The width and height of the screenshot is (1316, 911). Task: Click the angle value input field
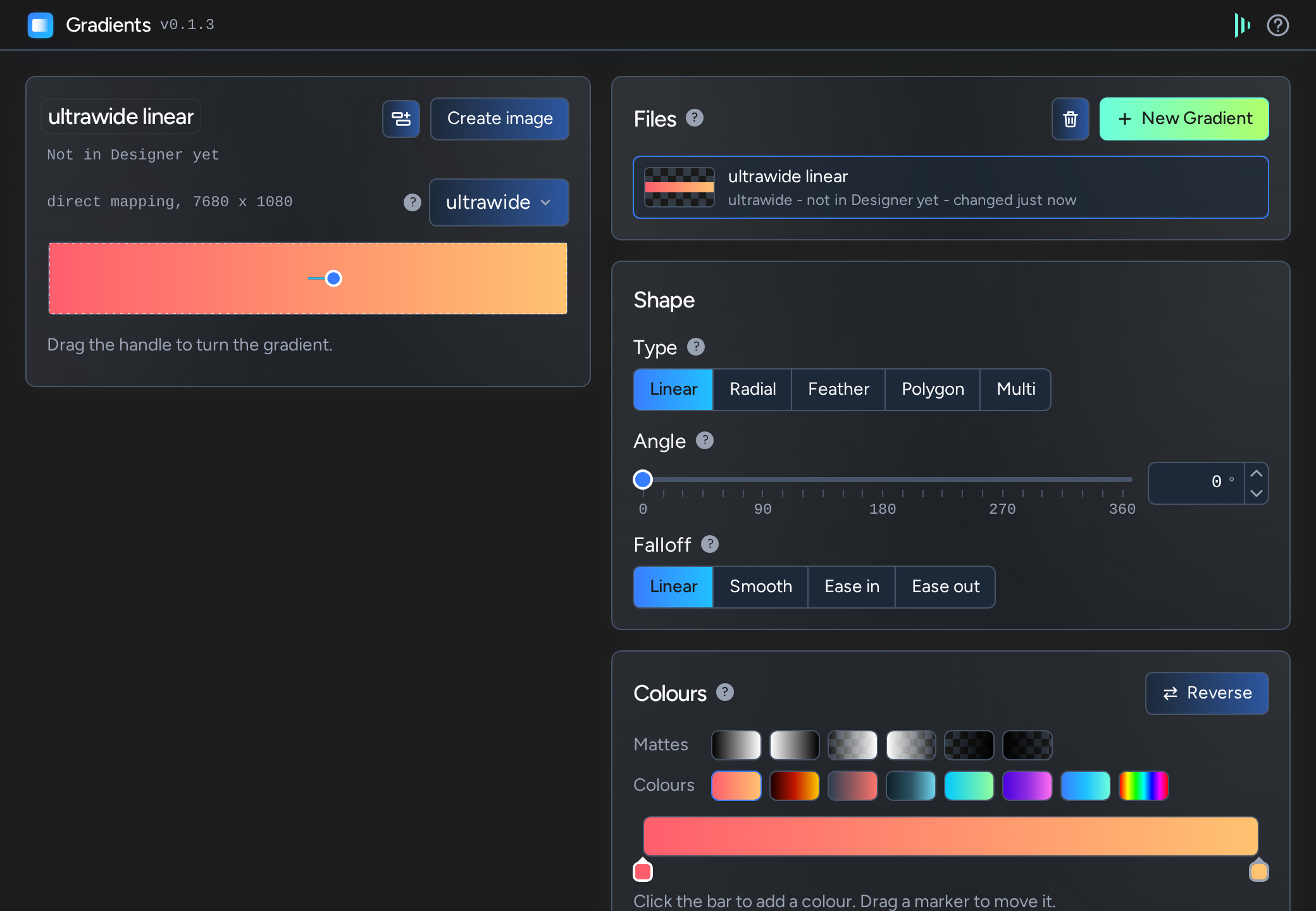click(1196, 483)
